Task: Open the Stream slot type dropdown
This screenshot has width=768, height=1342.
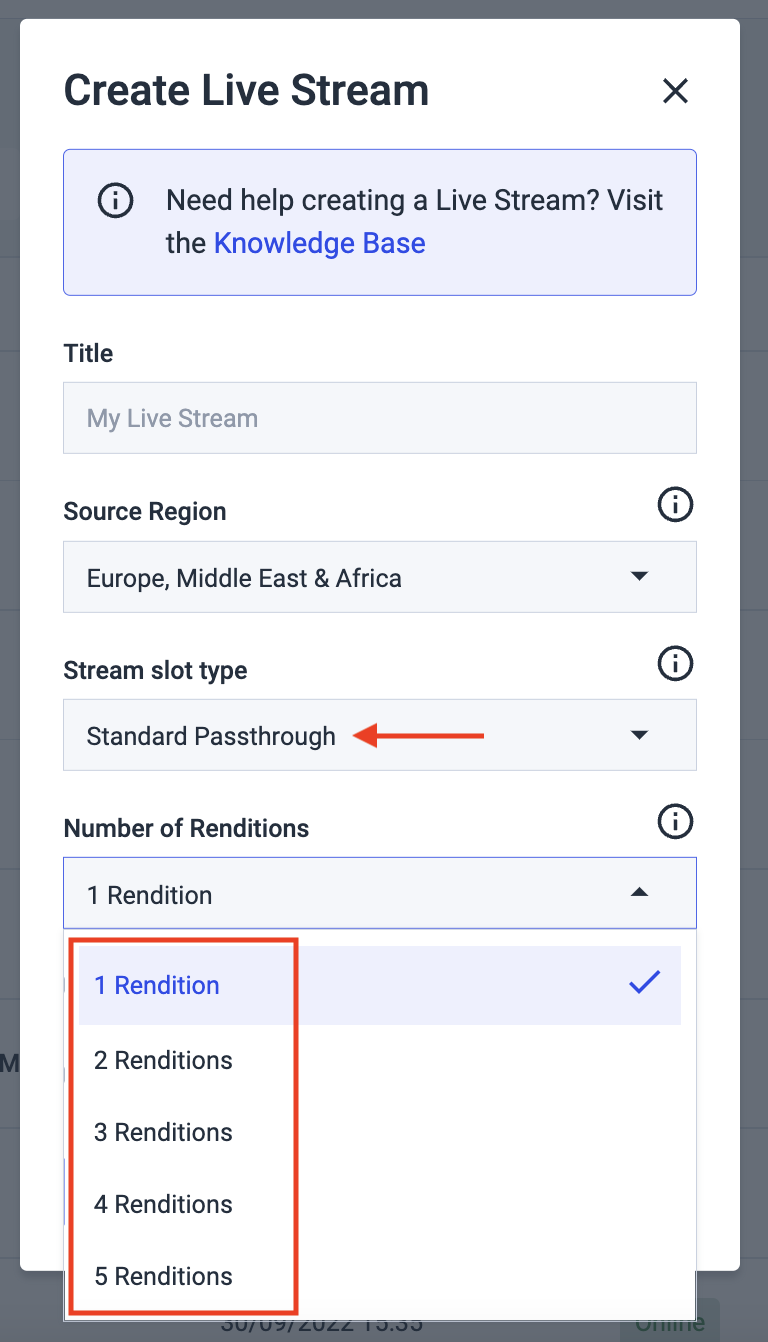Action: 380,735
